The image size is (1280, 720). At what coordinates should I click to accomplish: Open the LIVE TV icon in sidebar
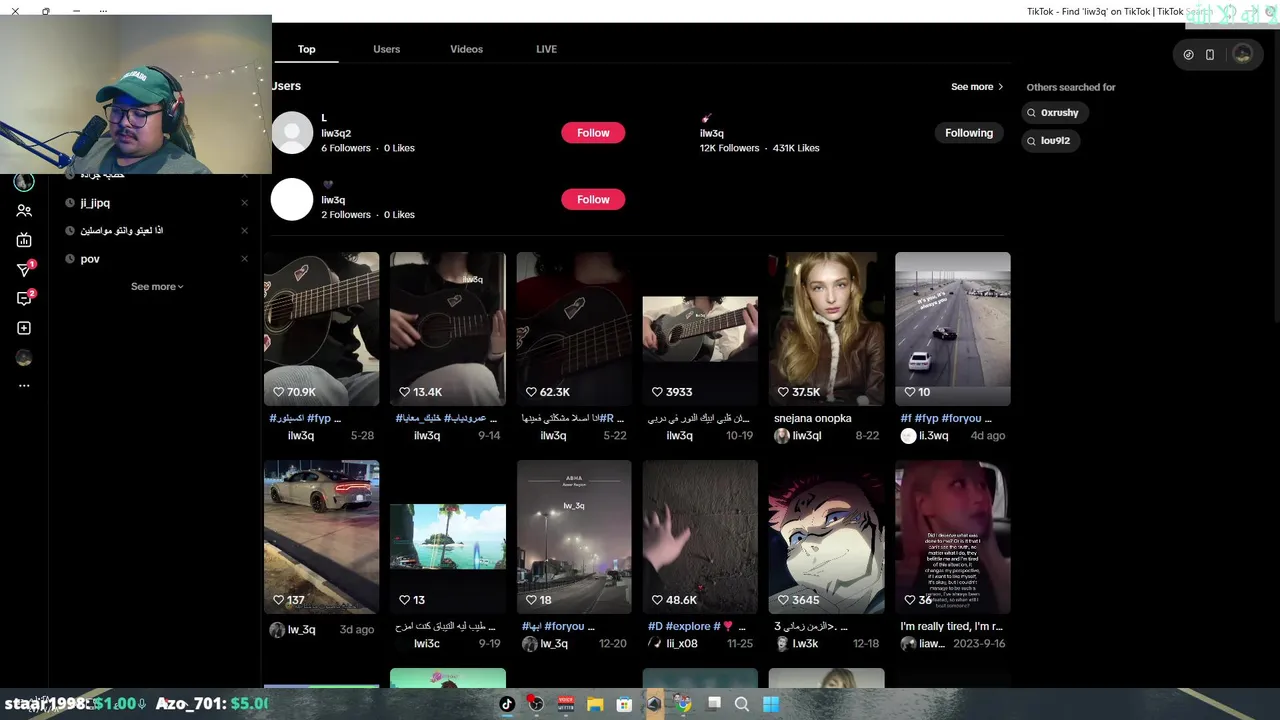pos(24,240)
